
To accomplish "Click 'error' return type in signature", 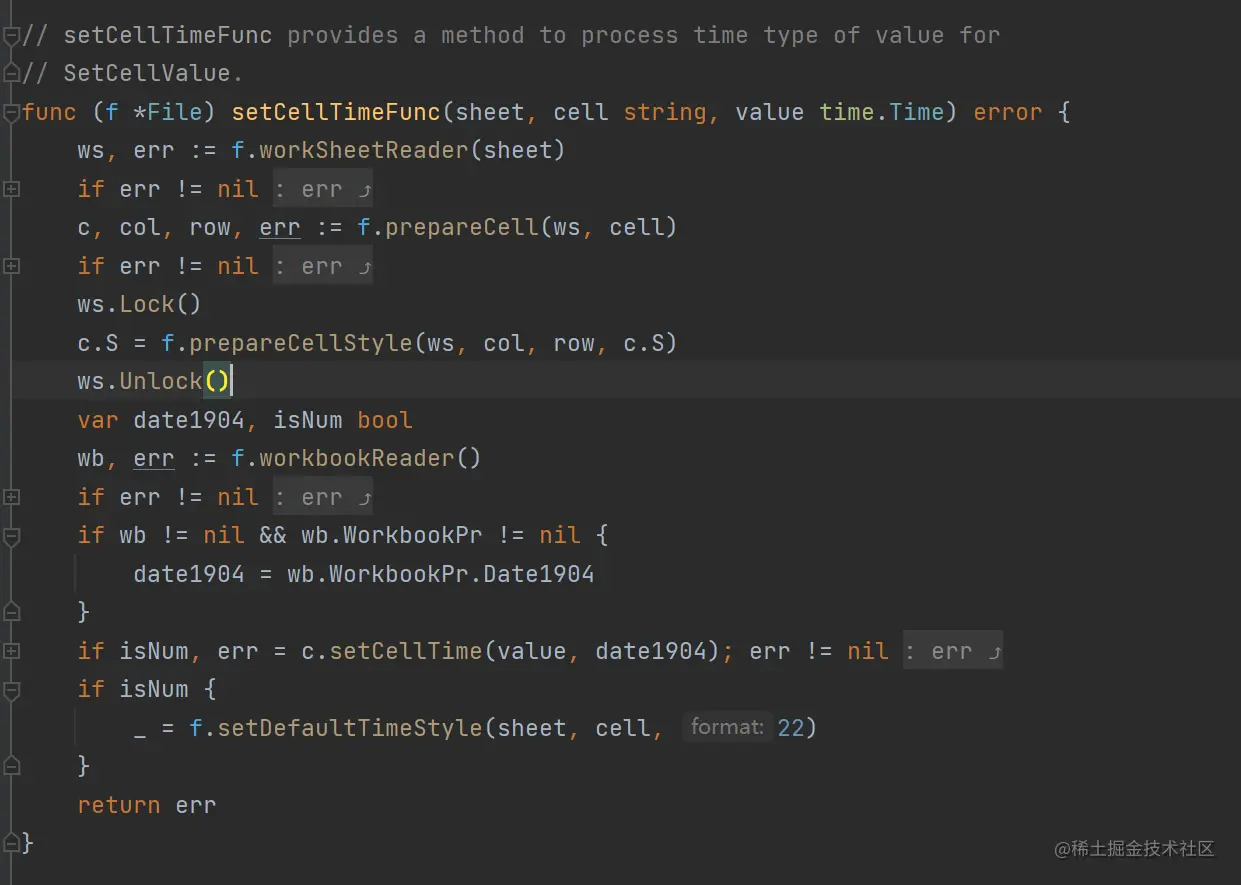I will tap(1008, 112).
